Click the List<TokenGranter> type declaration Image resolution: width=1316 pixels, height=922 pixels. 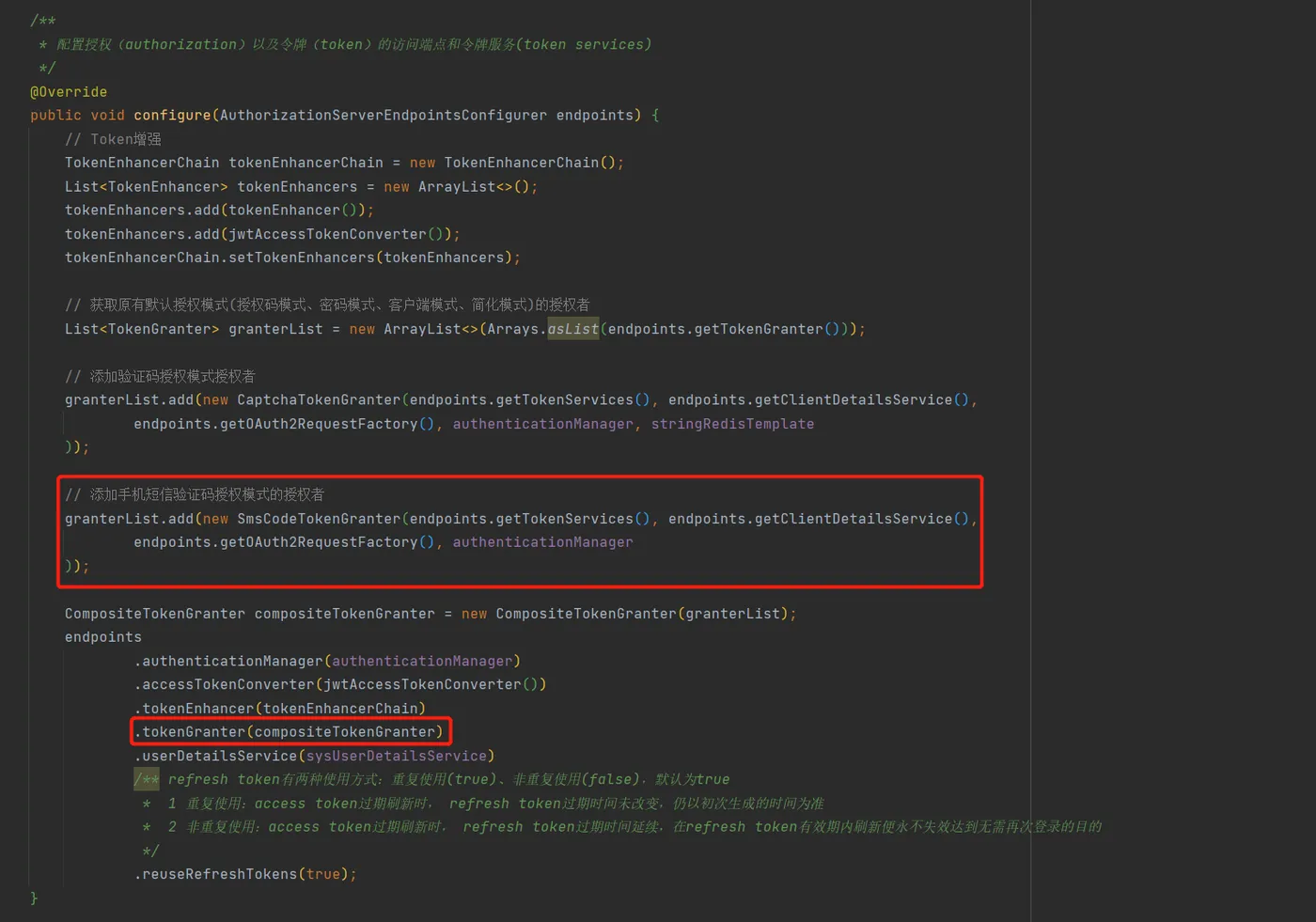pyautogui.click(x=142, y=329)
